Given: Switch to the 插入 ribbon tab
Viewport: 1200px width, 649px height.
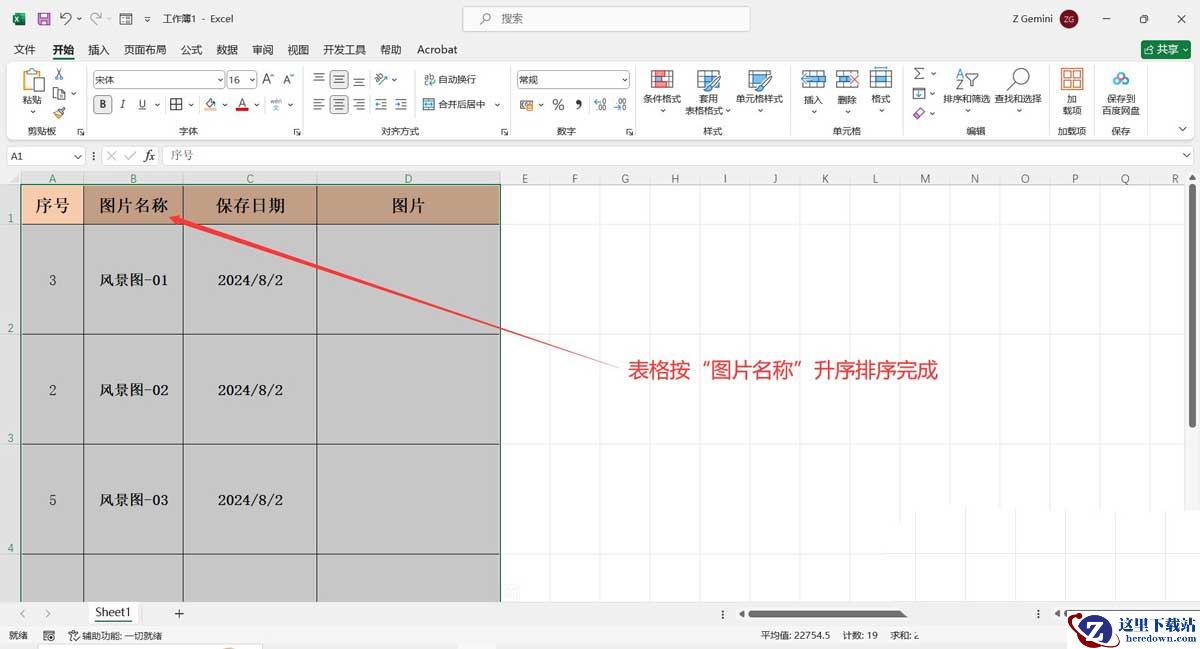Looking at the screenshot, I should 99,49.
